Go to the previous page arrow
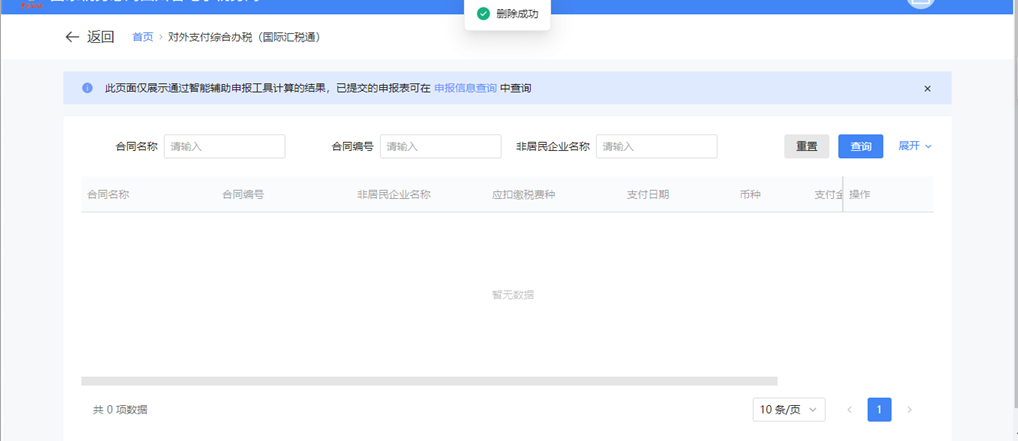 pos(850,410)
